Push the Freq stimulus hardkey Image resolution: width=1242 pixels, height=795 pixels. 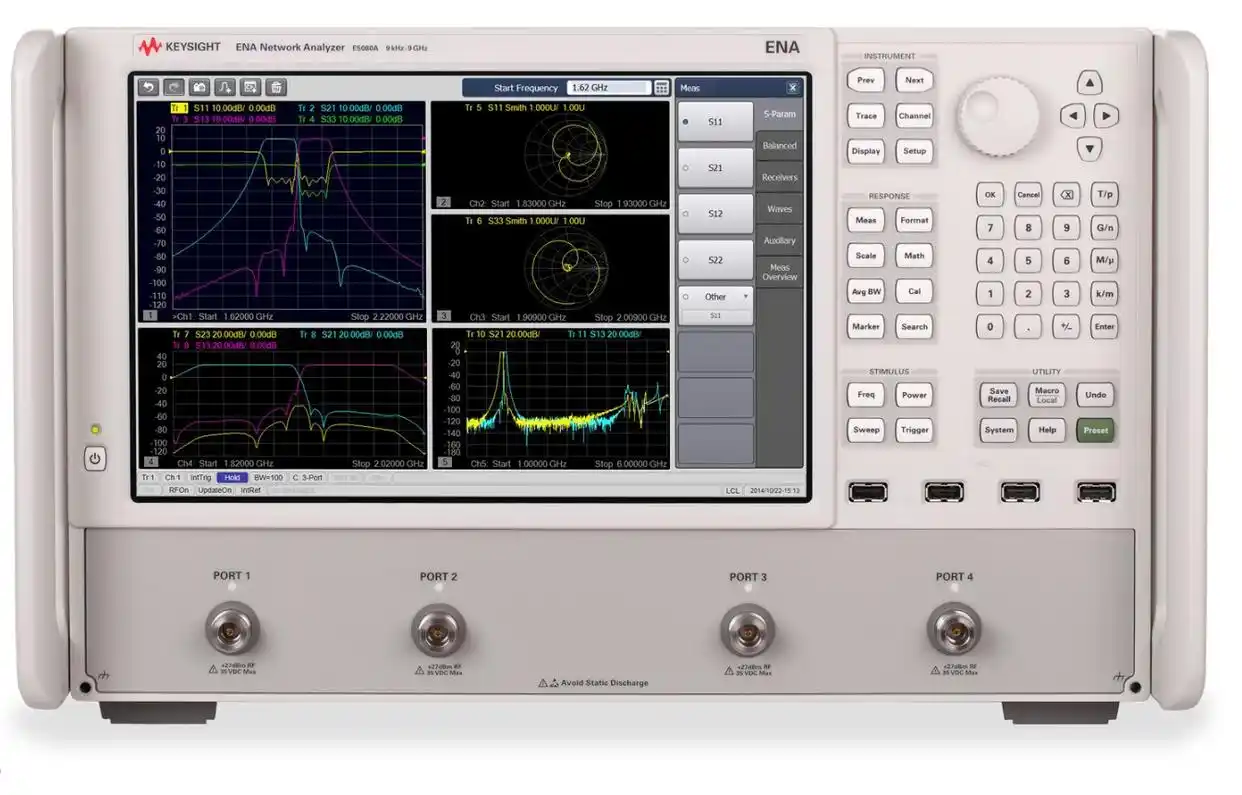point(866,395)
